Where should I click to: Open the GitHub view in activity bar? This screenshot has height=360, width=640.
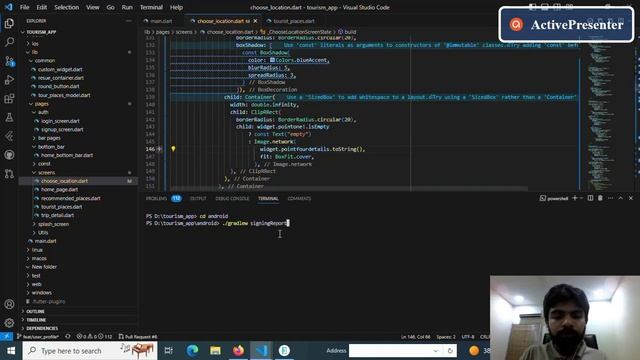[9, 155]
